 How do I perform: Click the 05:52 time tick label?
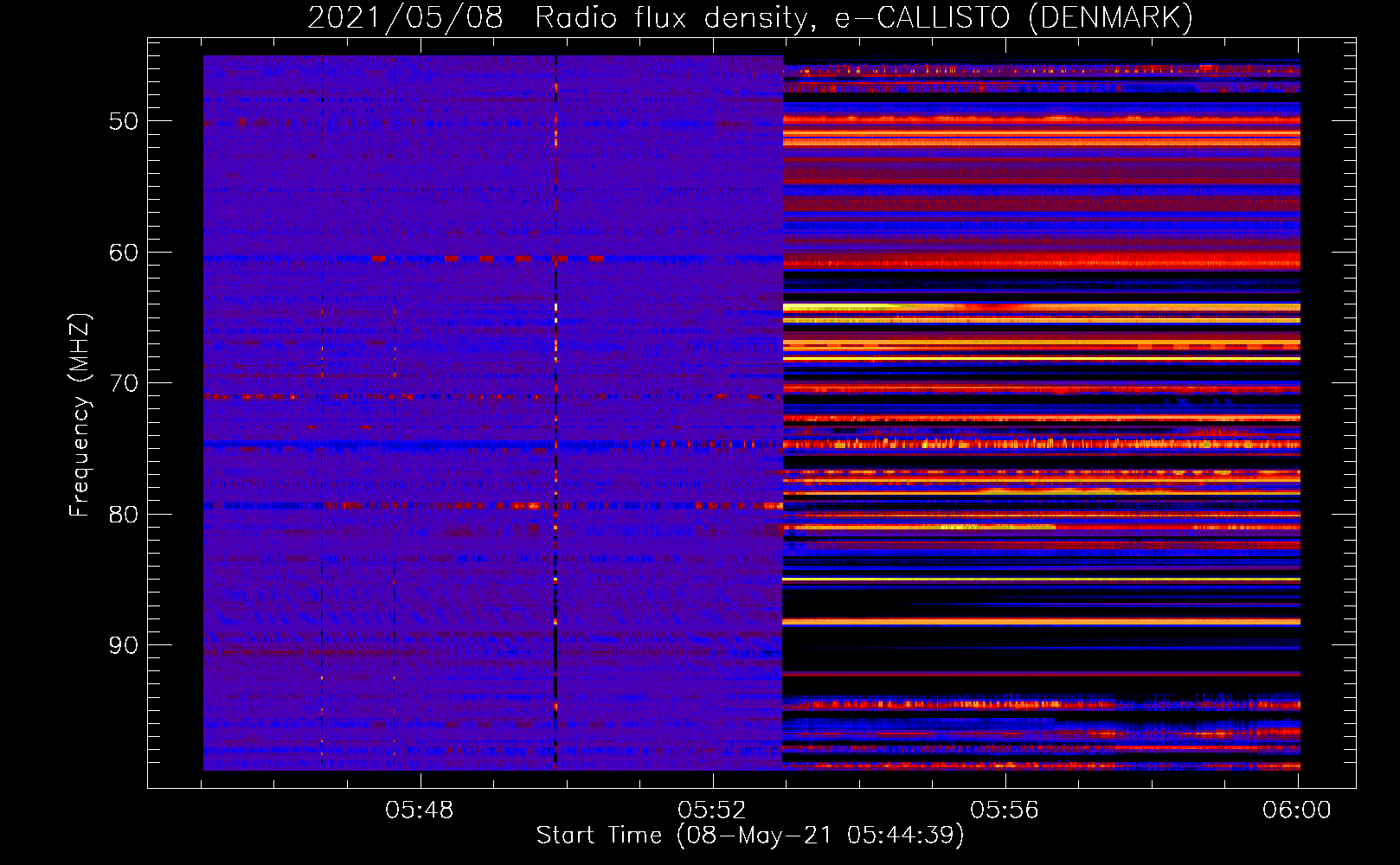pyautogui.click(x=712, y=811)
